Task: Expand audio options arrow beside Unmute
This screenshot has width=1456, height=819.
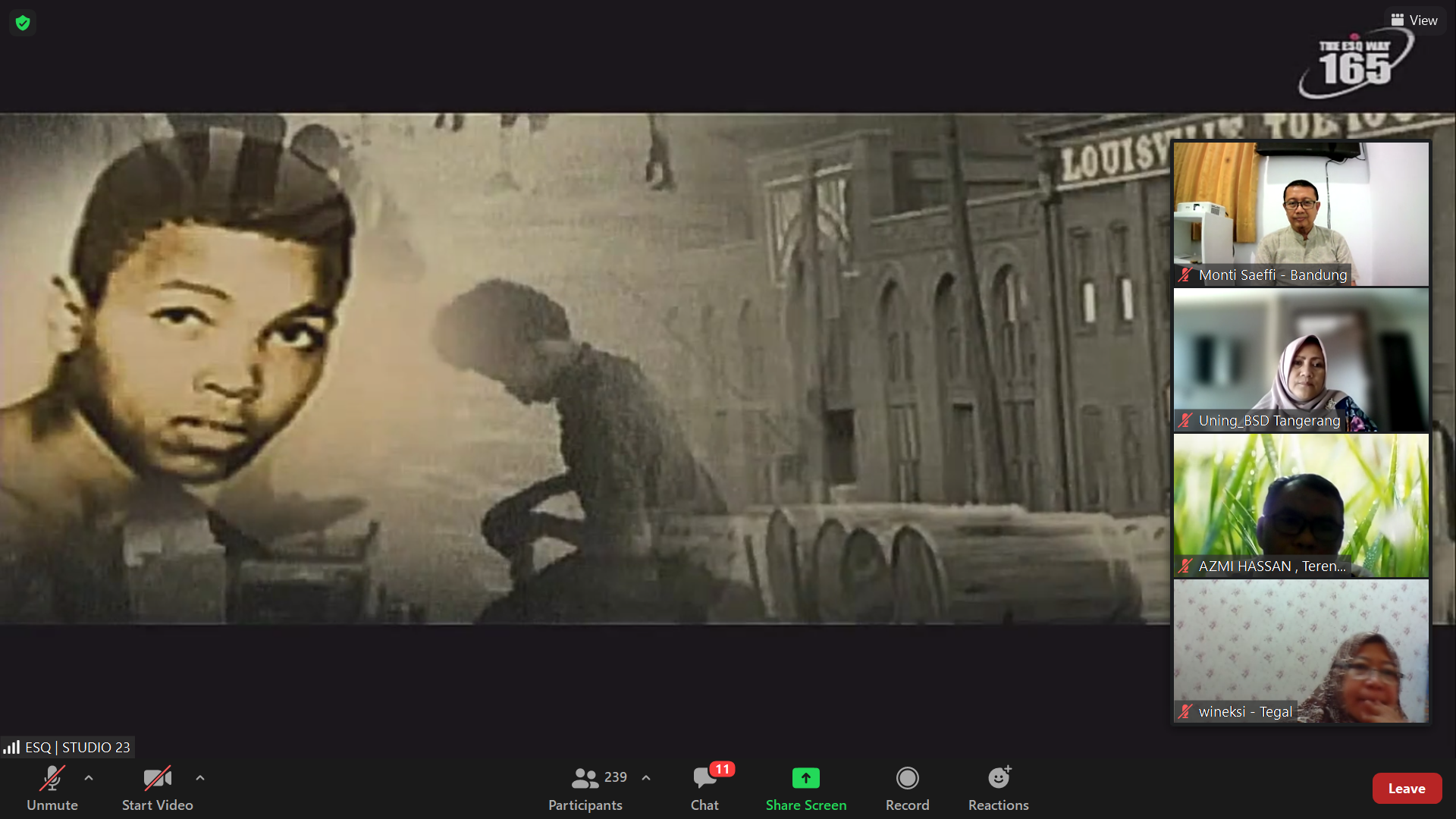Action: [x=89, y=778]
